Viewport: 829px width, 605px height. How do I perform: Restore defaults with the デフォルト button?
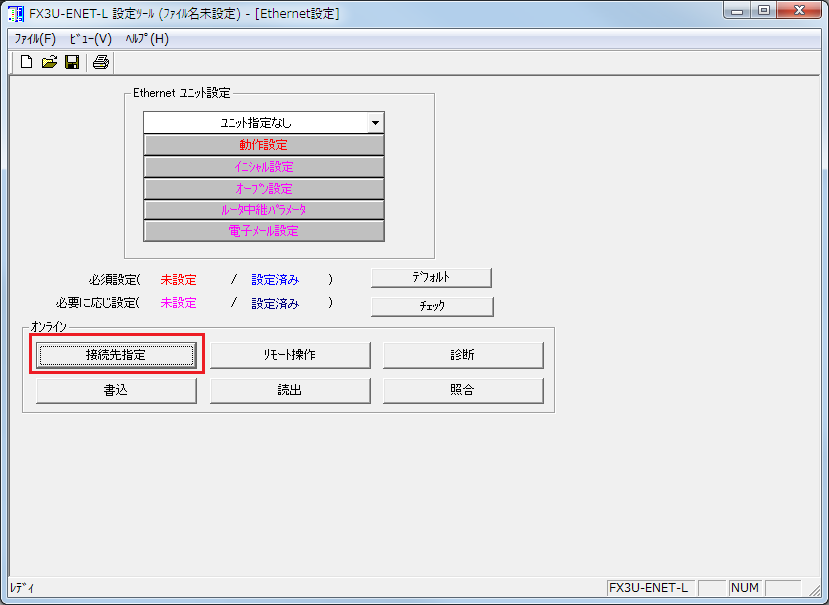tap(431, 278)
